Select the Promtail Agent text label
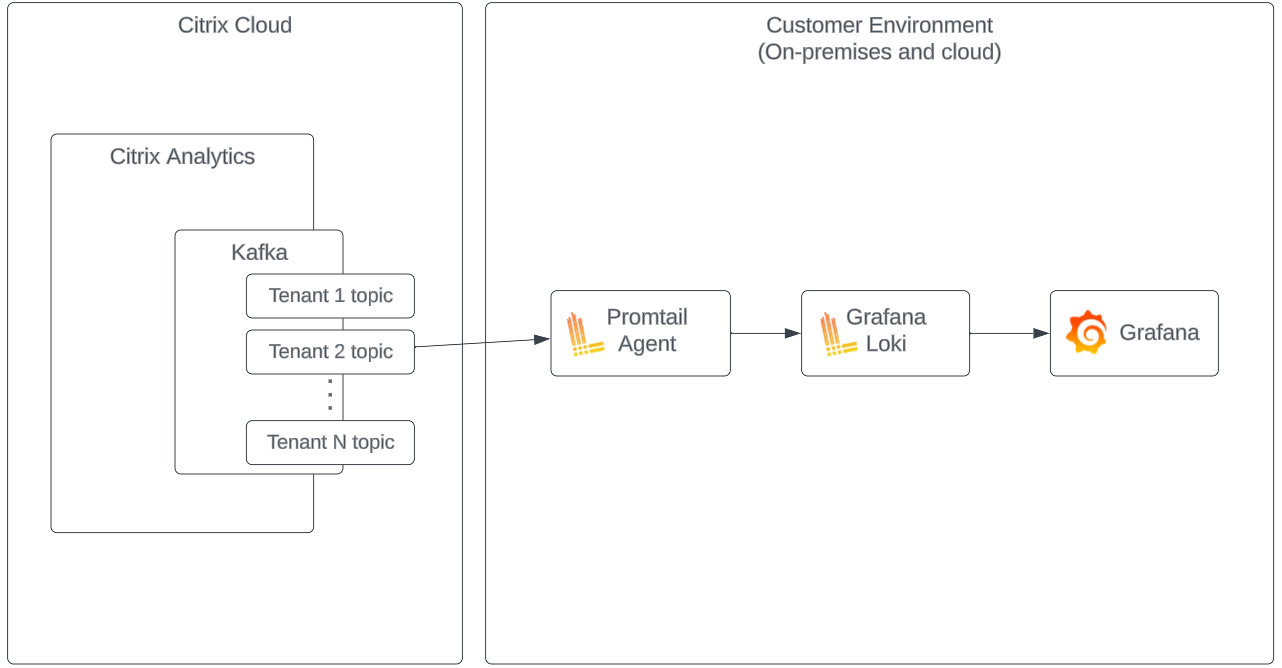 point(647,331)
